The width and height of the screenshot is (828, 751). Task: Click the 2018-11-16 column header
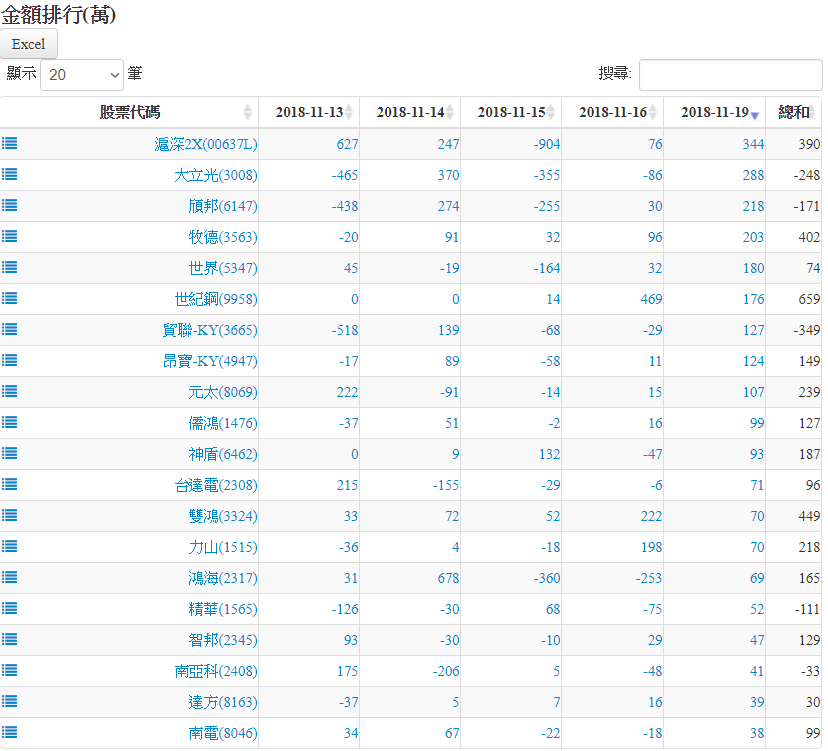(x=612, y=113)
